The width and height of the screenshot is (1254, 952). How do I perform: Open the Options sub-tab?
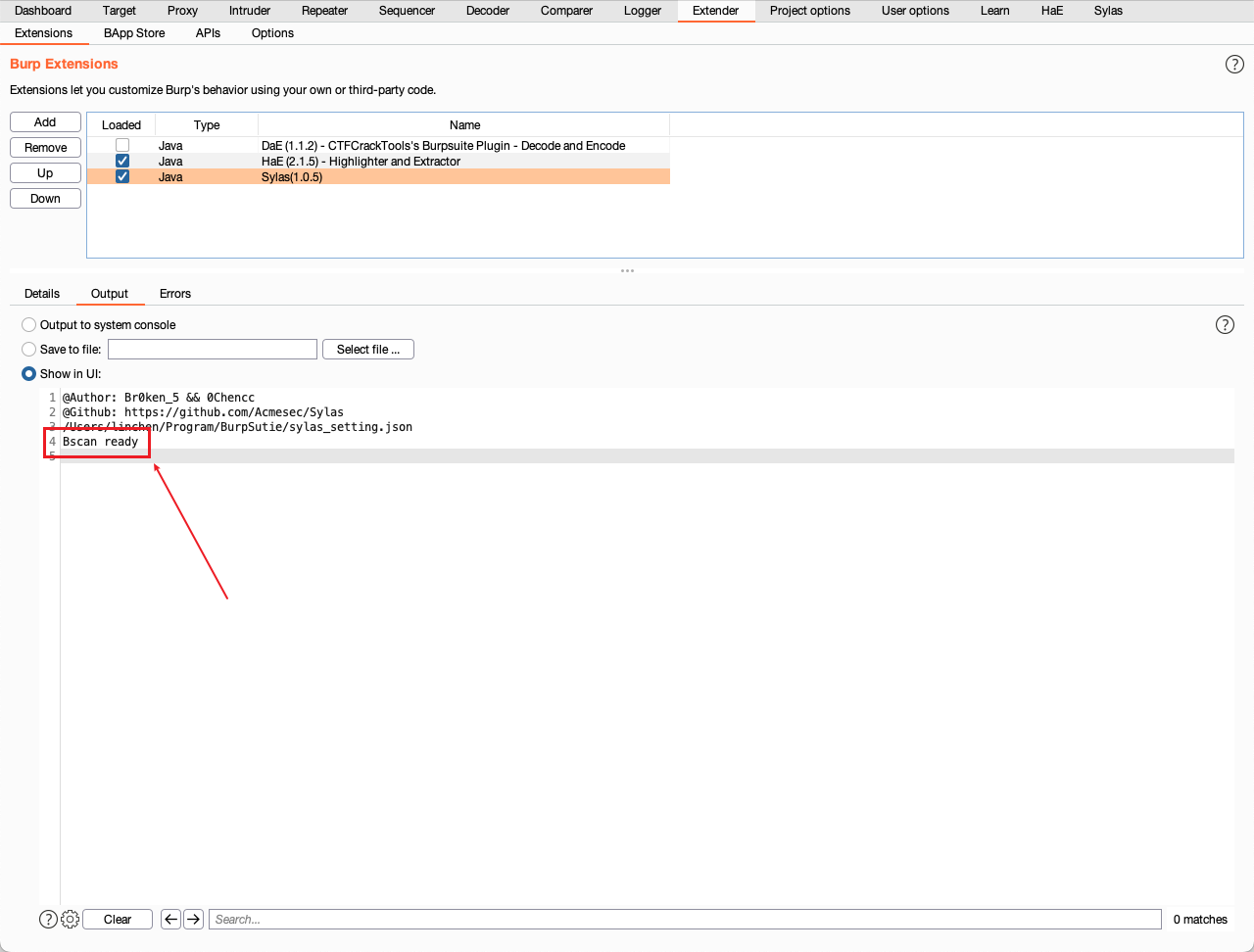pyautogui.click(x=272, y=33)
